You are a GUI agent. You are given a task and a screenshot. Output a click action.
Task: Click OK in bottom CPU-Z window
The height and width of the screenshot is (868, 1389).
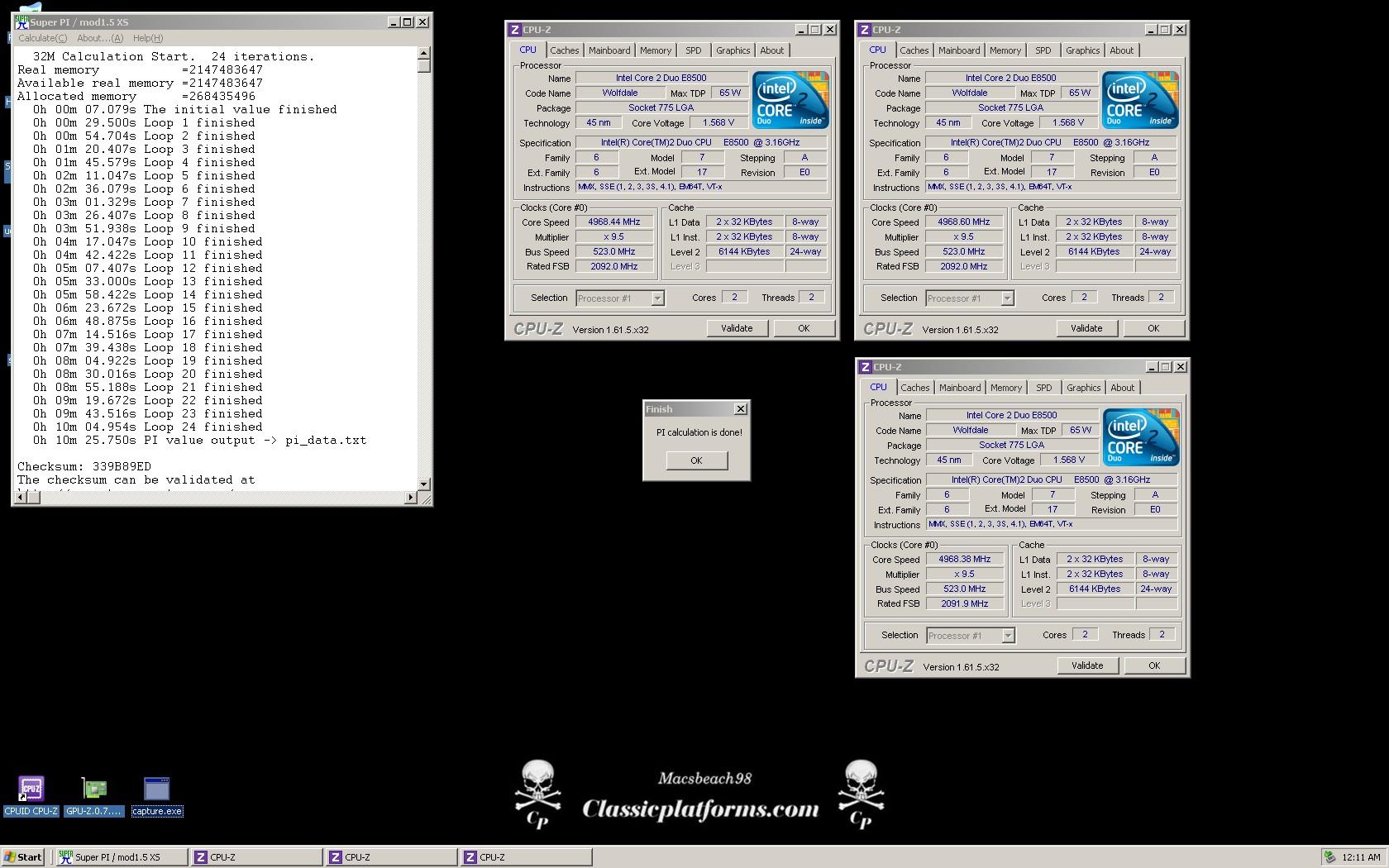click(1154, 665)
